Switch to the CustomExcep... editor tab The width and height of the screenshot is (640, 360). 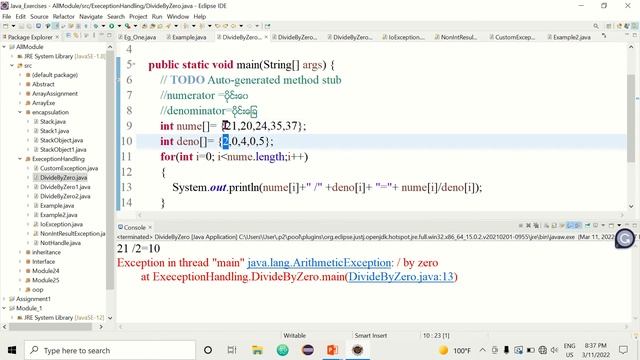511,37
